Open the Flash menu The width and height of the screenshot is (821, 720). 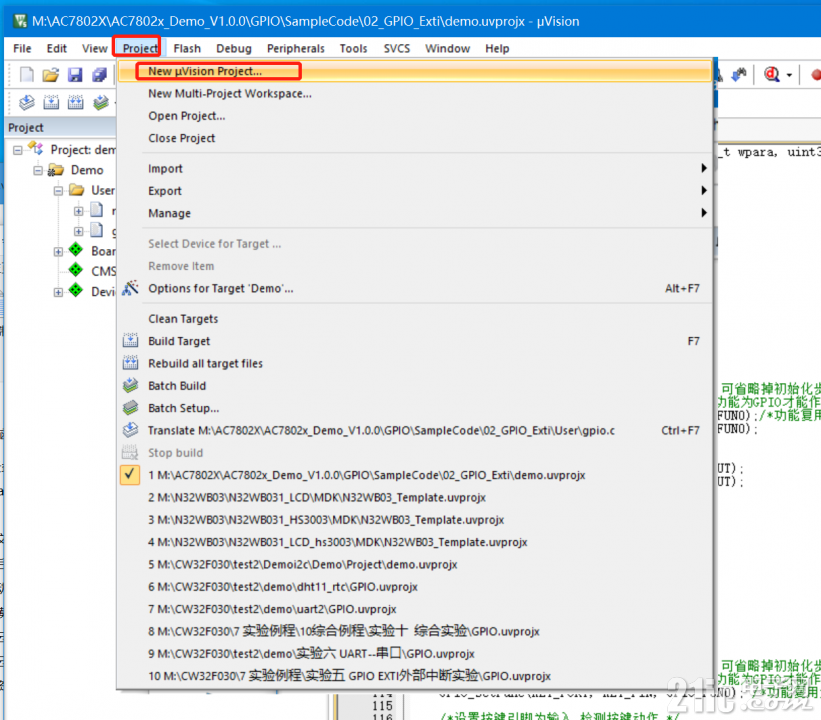tap(187, 48)
